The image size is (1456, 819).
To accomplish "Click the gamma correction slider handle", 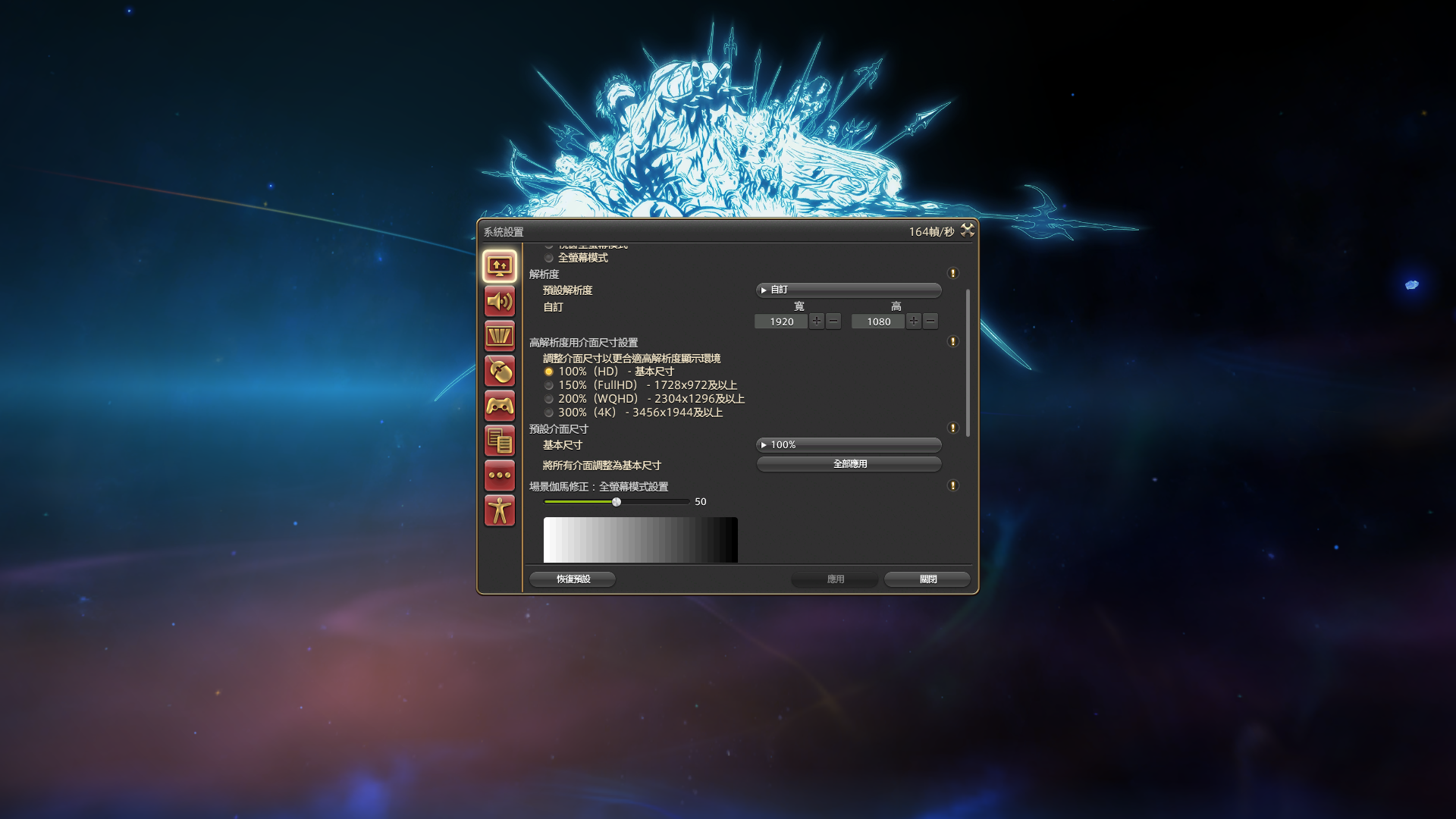I will [x=617, y=502].
